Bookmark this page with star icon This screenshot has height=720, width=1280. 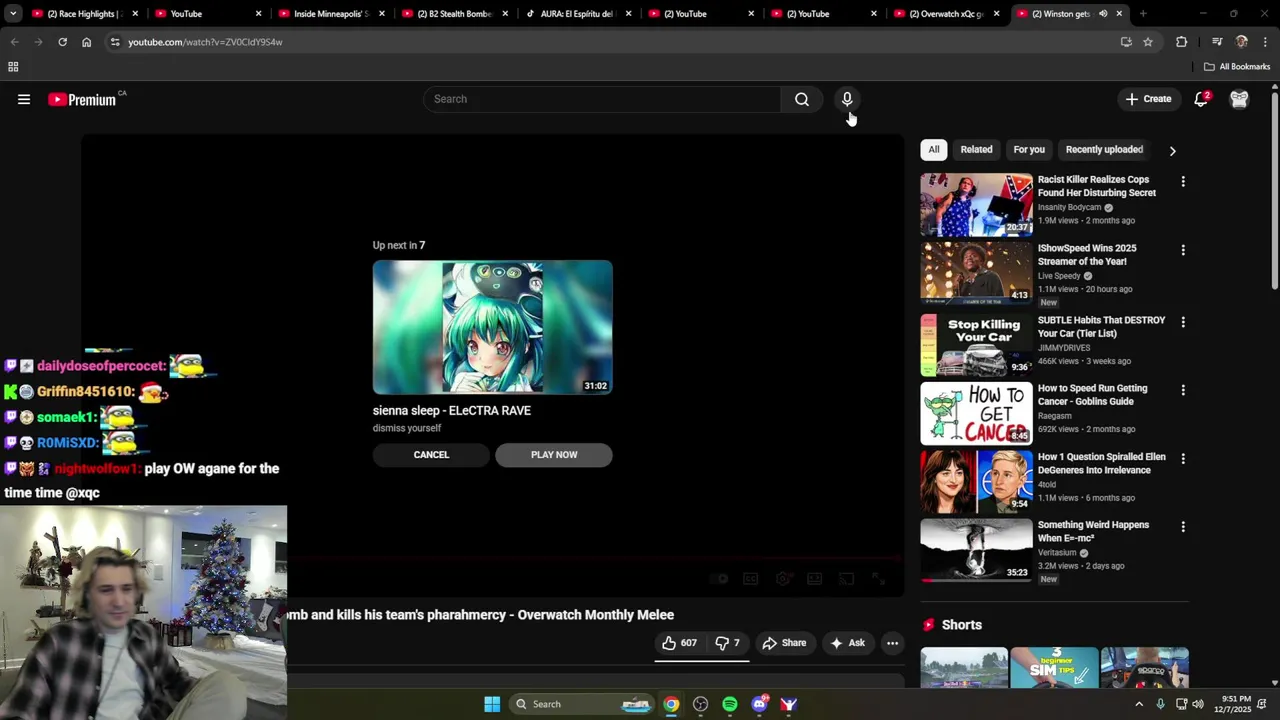click(1148, 42)
